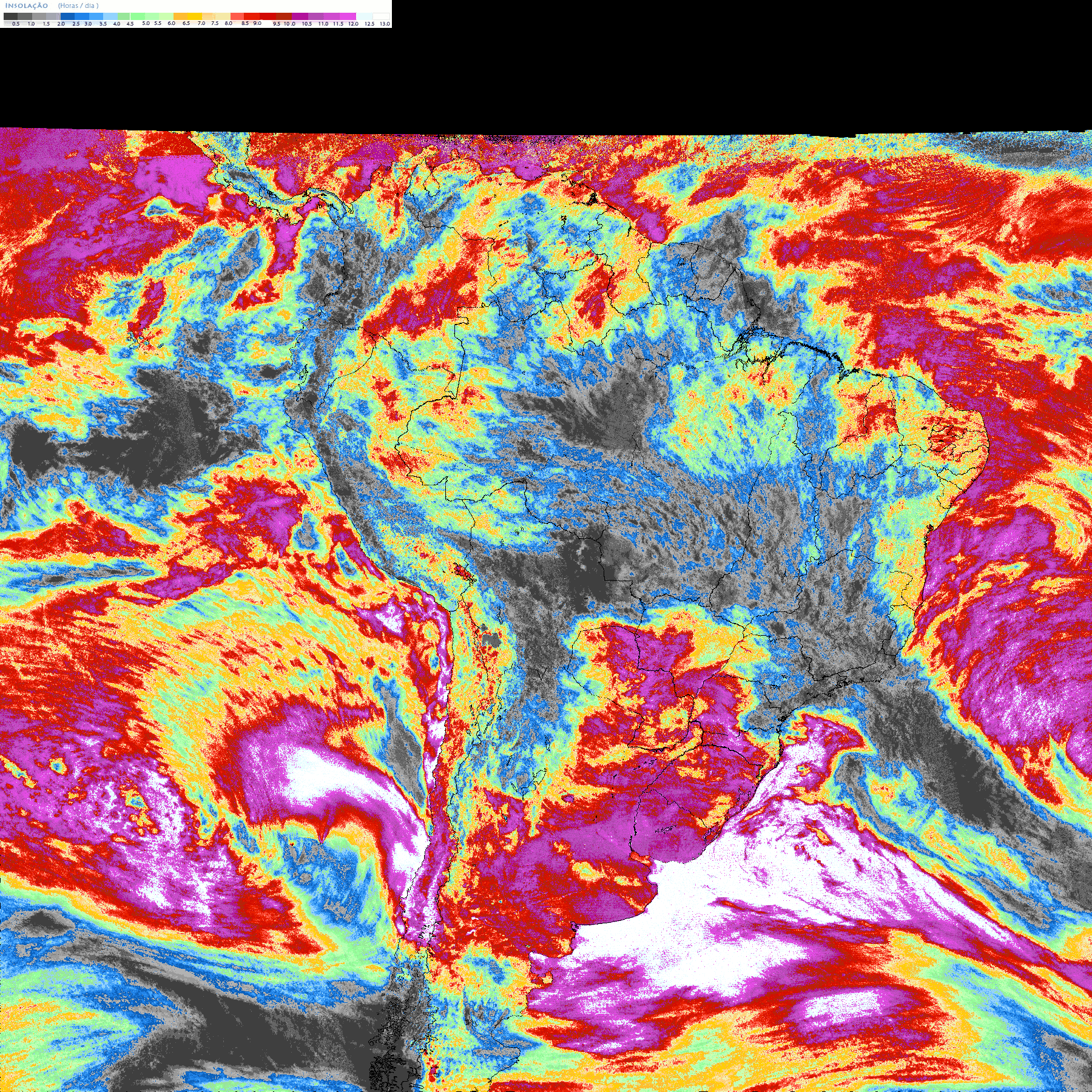Click the 8.0 legend value
Image resolution: width=1092 pixels, height=1092 pixels.
(229, 23)
